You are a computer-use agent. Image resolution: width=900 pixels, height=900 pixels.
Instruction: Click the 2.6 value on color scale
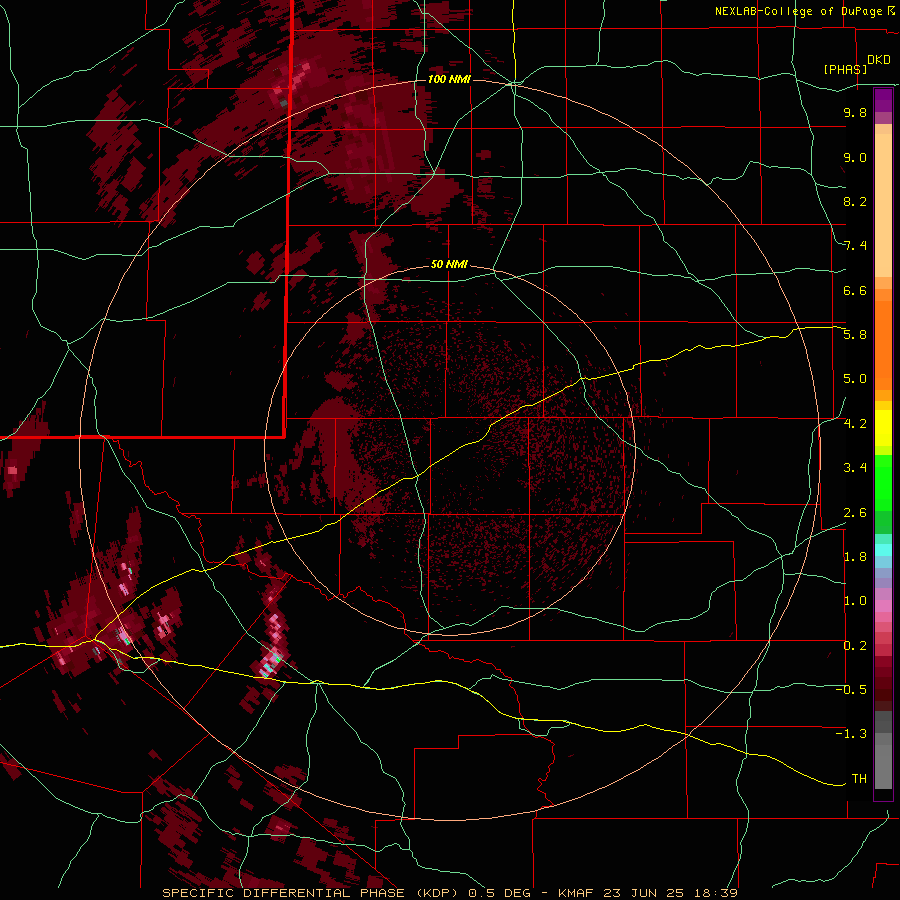(855, 512)
